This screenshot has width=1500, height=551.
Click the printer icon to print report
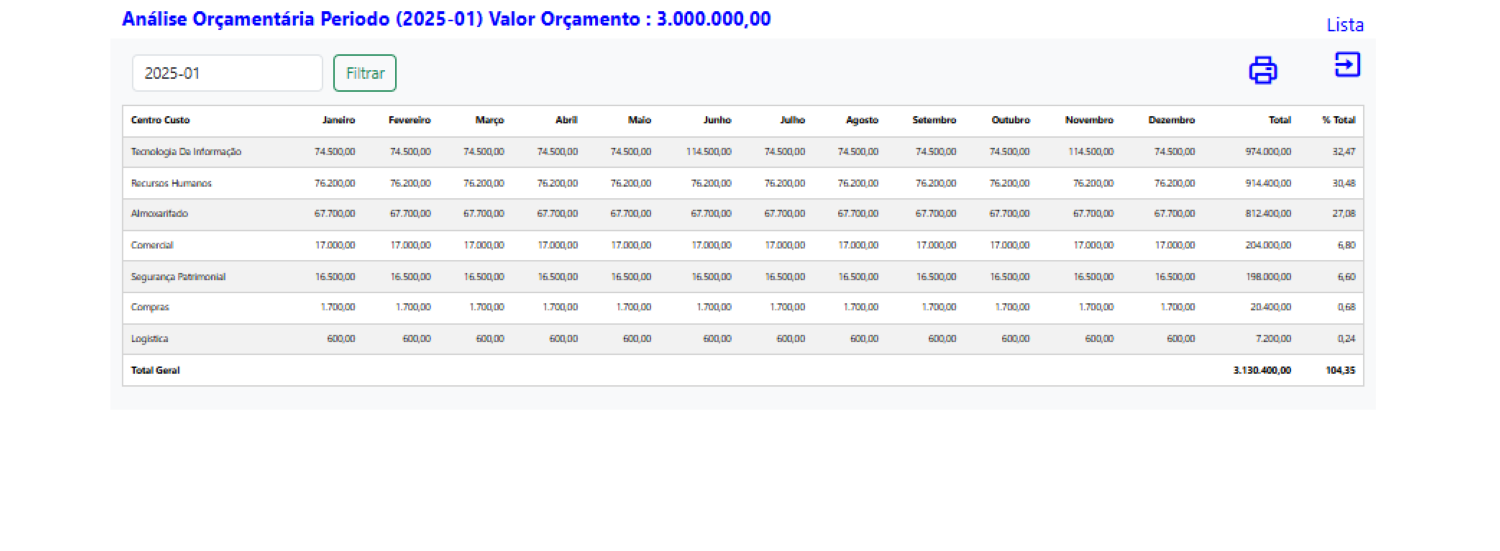pyautogui.click(x=1263, y=70)
